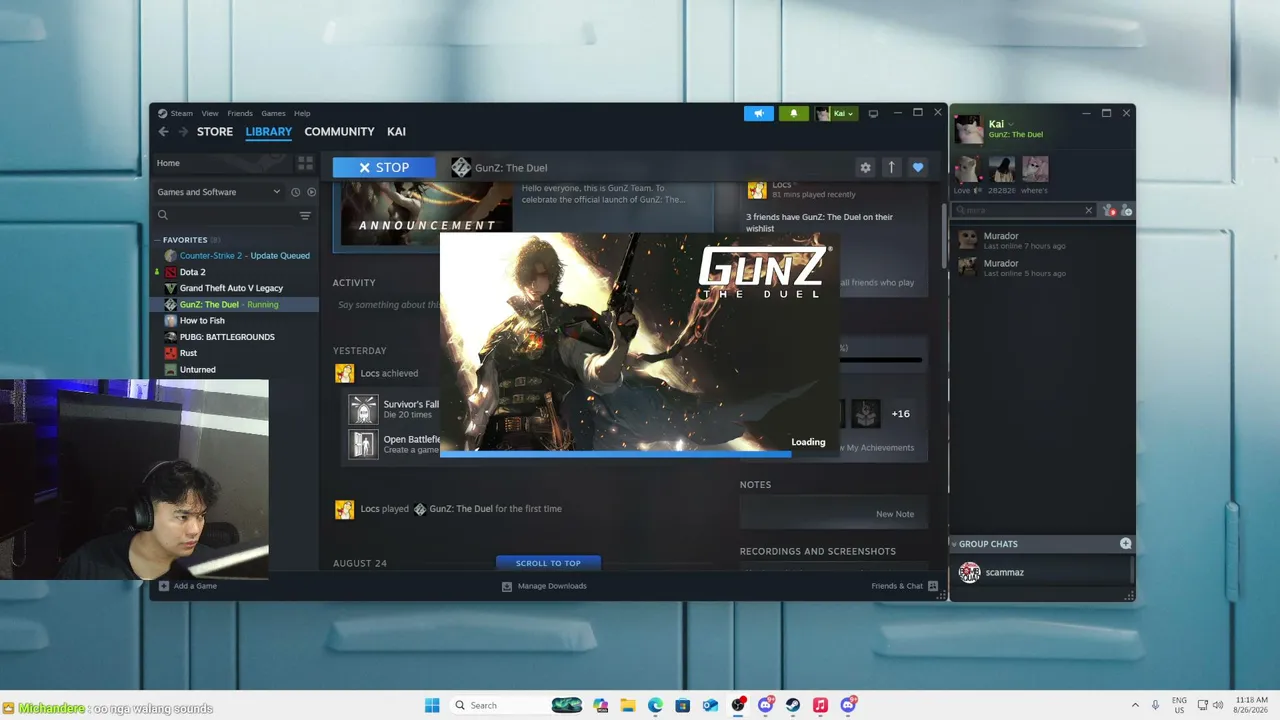
Task: Click the ready-to-play filter icon
Action: pyautogui.click(x=311, y=192)
